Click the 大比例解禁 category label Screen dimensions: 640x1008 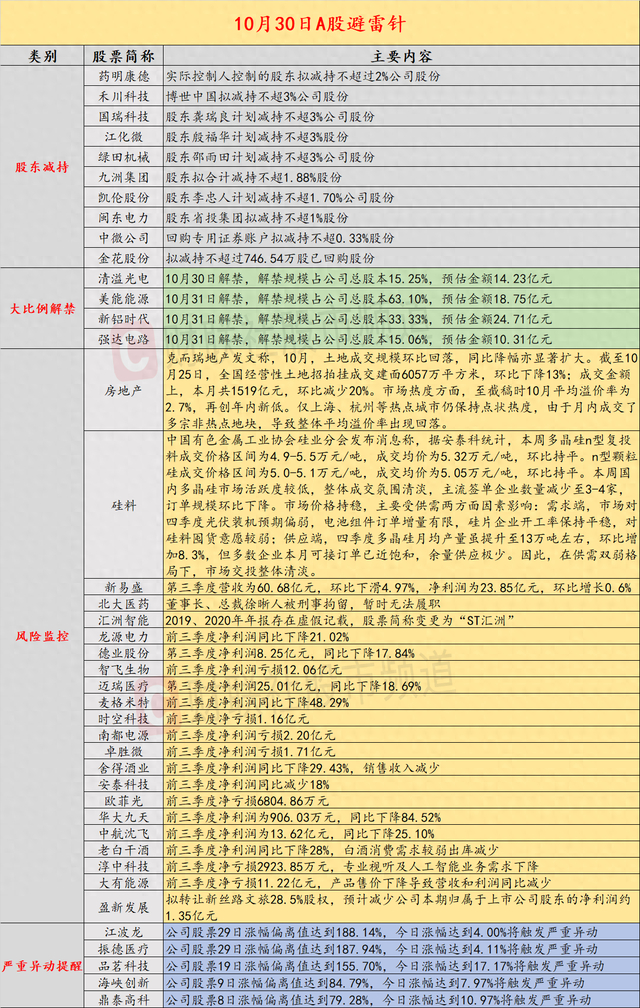[x=42, y=309]
